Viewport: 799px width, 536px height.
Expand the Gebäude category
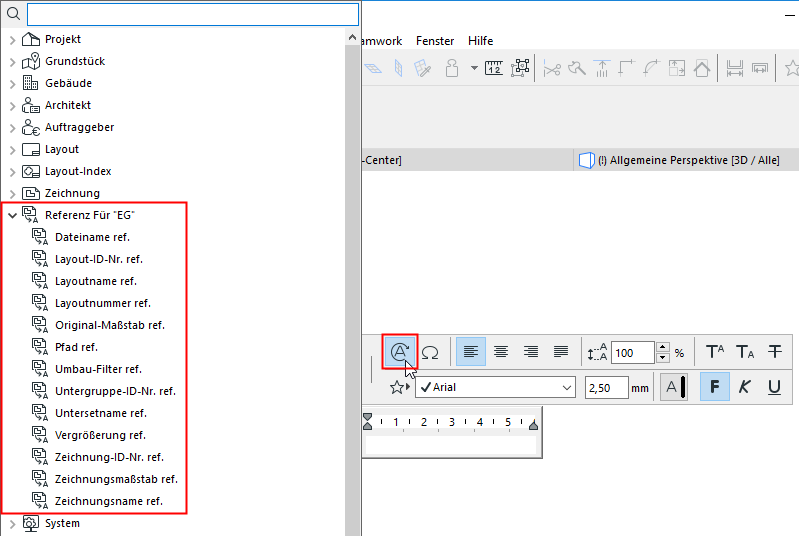(13, 84)
